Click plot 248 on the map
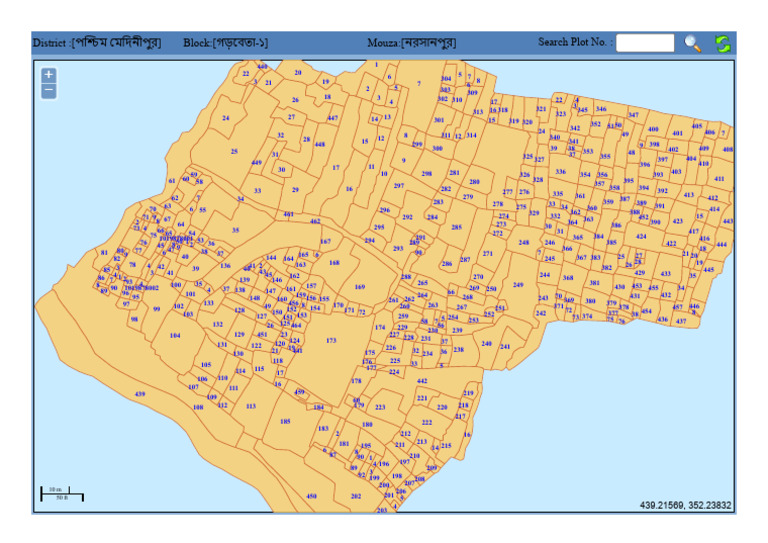The height and width of the screenshot is (543, 768). tap(524, 243)
